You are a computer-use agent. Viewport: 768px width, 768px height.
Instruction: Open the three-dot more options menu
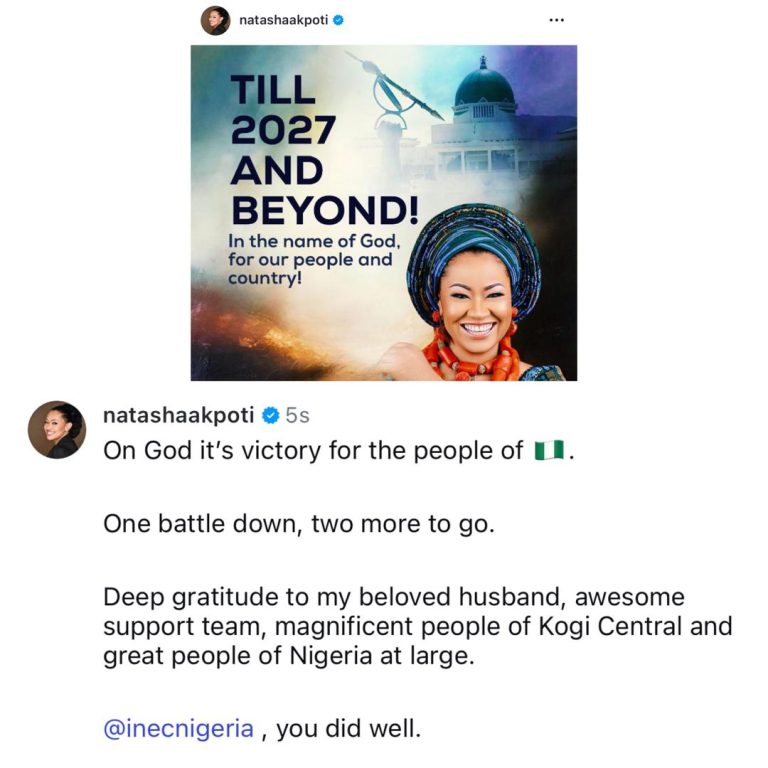556,20
